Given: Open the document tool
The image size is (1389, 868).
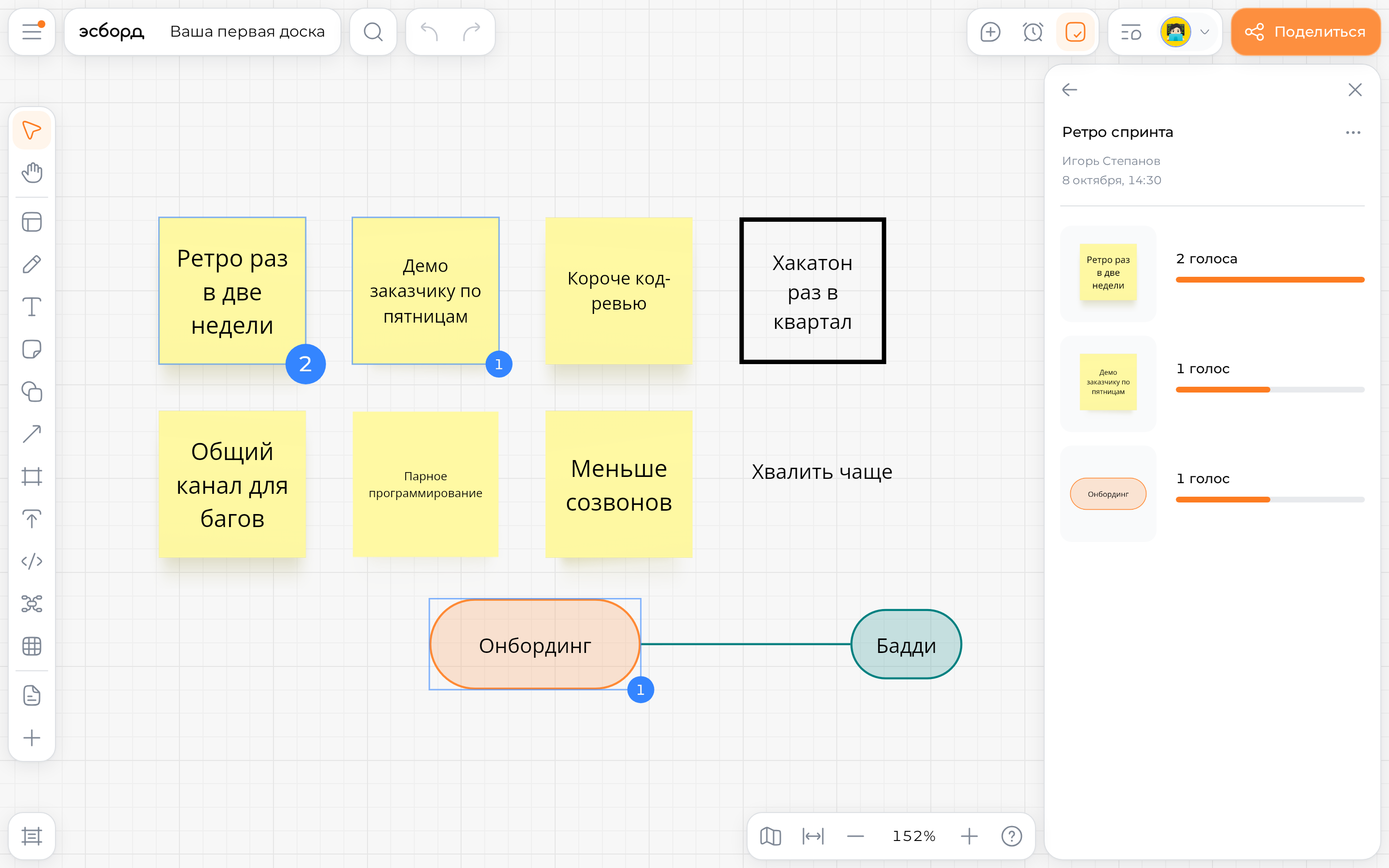Looking at the screenshot, I should click(32, 695).
